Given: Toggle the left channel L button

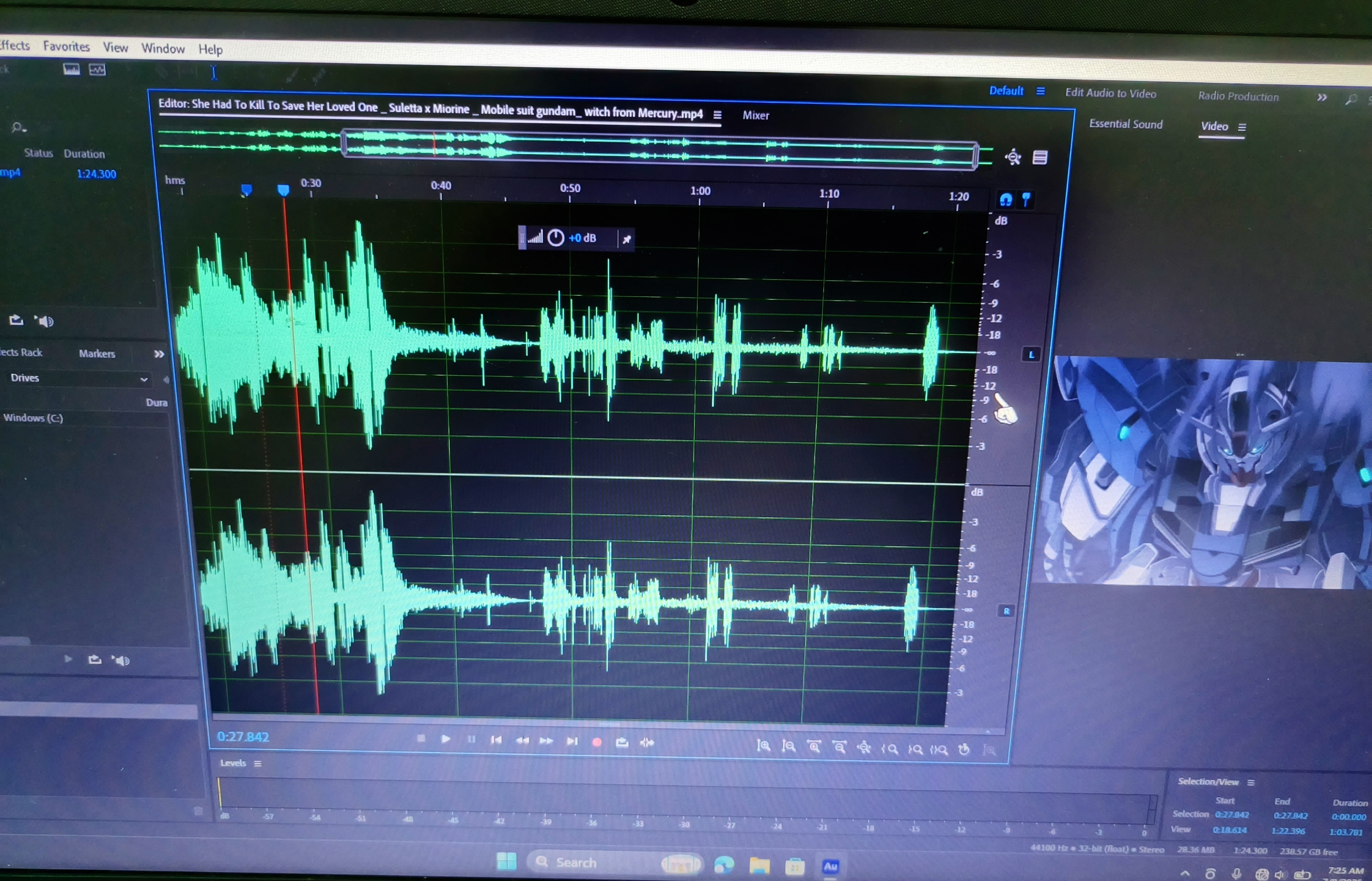Looking at the screenshot, I should pyautogui.click(x=1031, y=355).
